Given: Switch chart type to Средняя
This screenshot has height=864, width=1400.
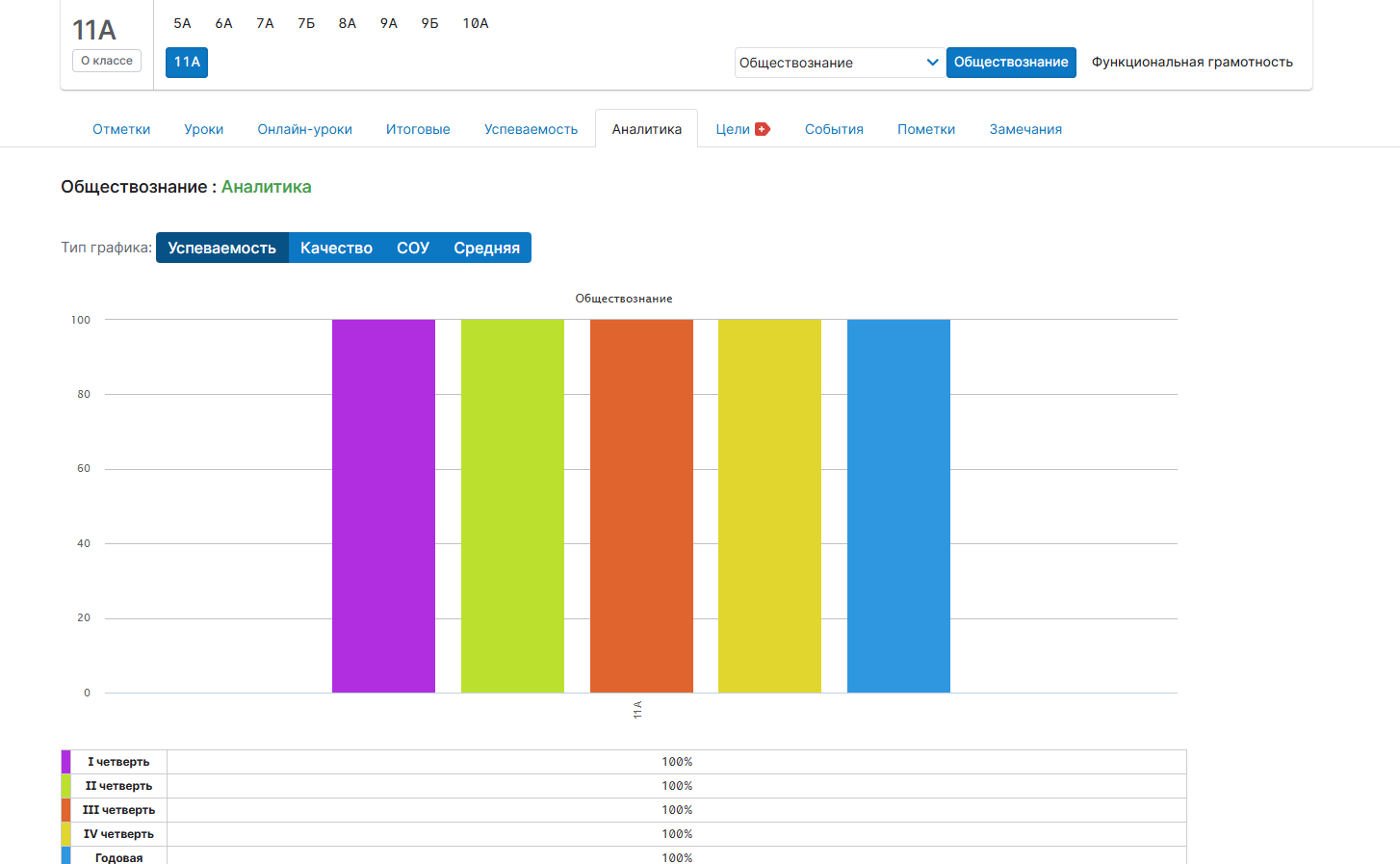Looking at the screenshot, I should (486, 248).
